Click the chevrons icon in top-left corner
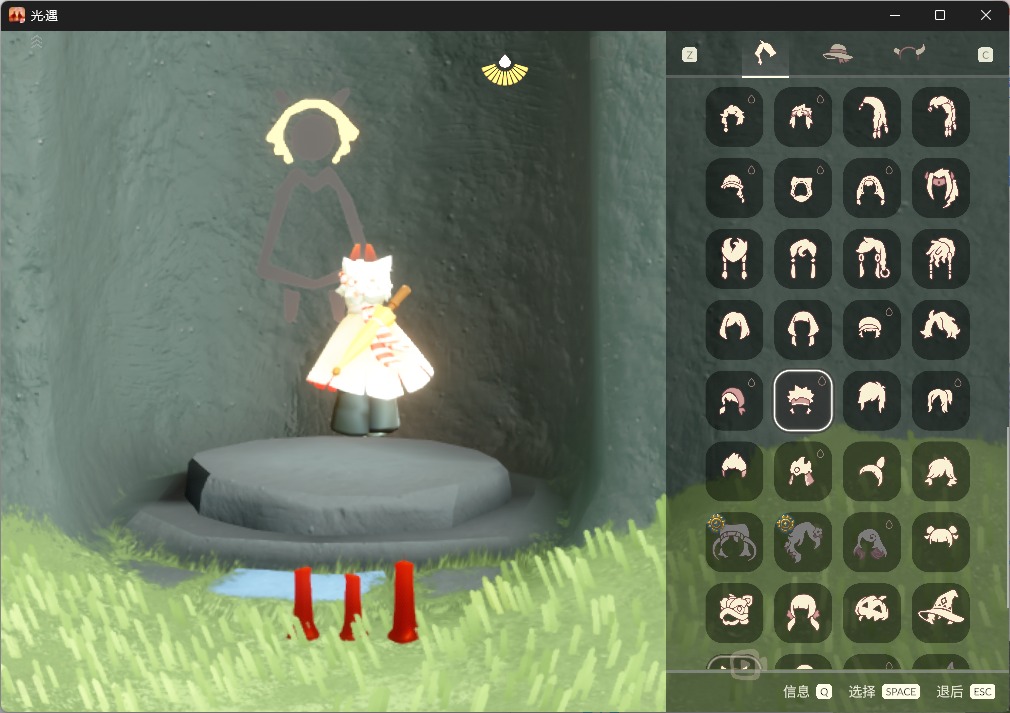Image resolution: width=1010 pixels, height=713 pixels. [x=37, y=42]
